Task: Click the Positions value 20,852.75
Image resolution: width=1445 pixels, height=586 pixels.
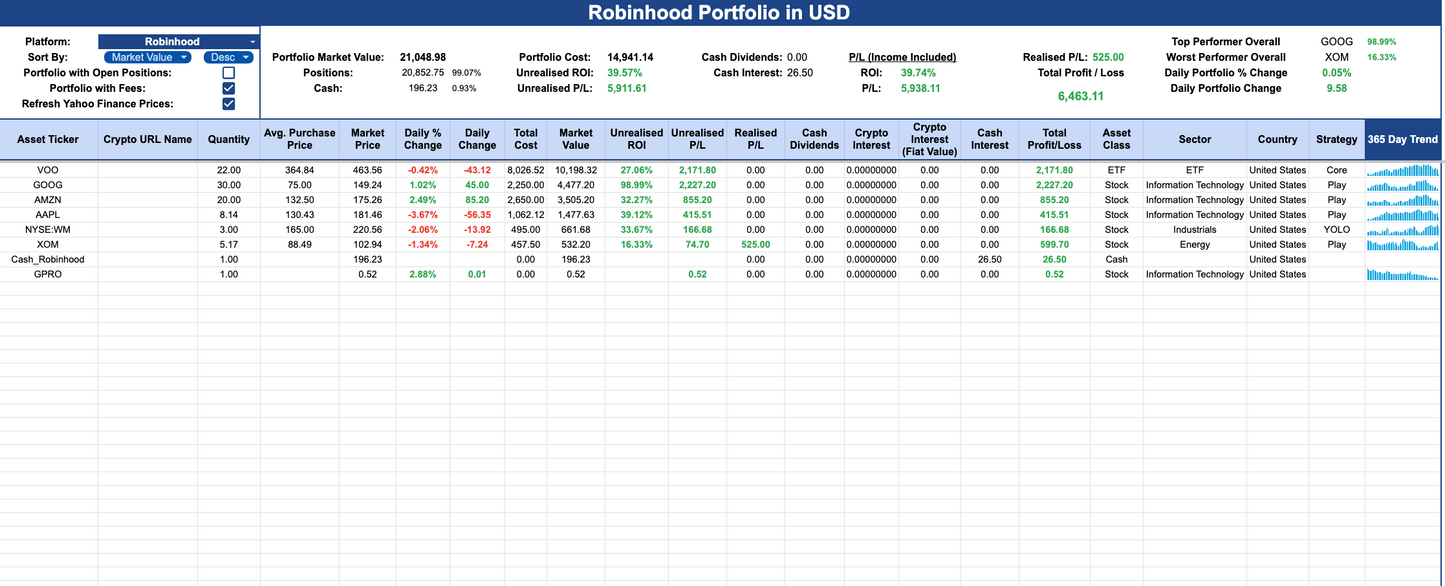Action: [x=423, y=73]
